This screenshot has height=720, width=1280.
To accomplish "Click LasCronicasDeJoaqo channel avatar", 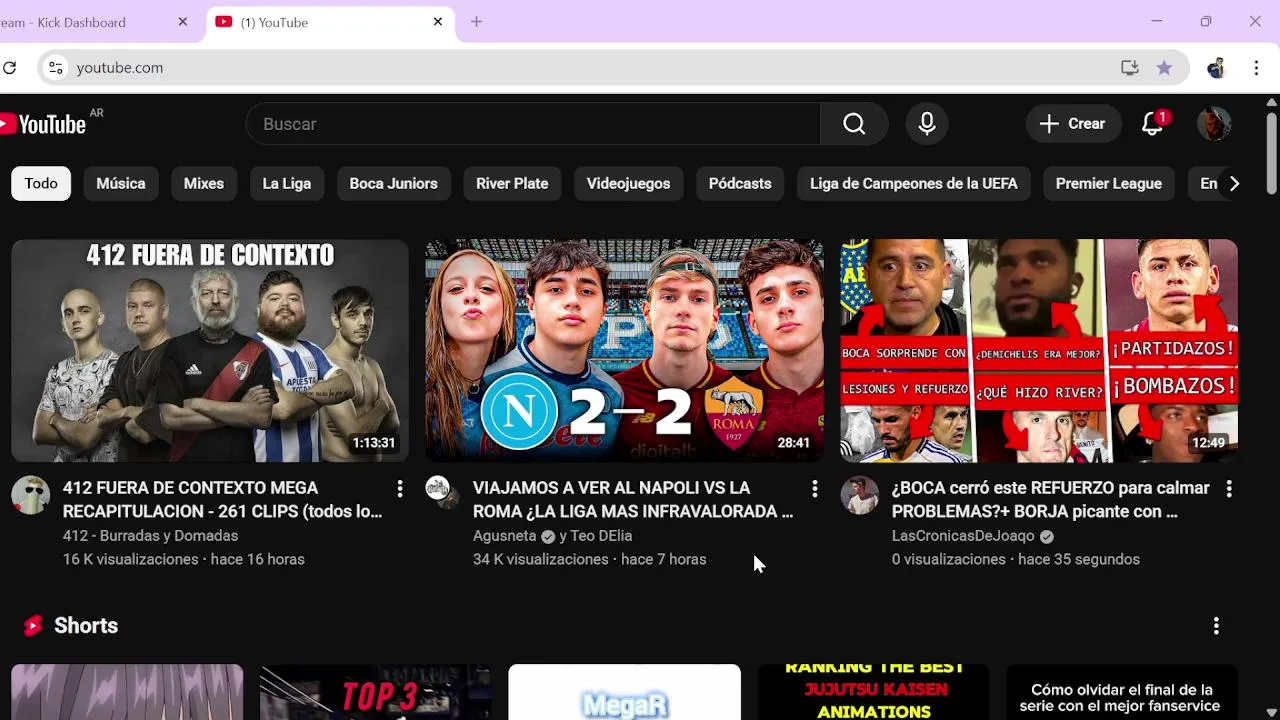I will [859, 495].
